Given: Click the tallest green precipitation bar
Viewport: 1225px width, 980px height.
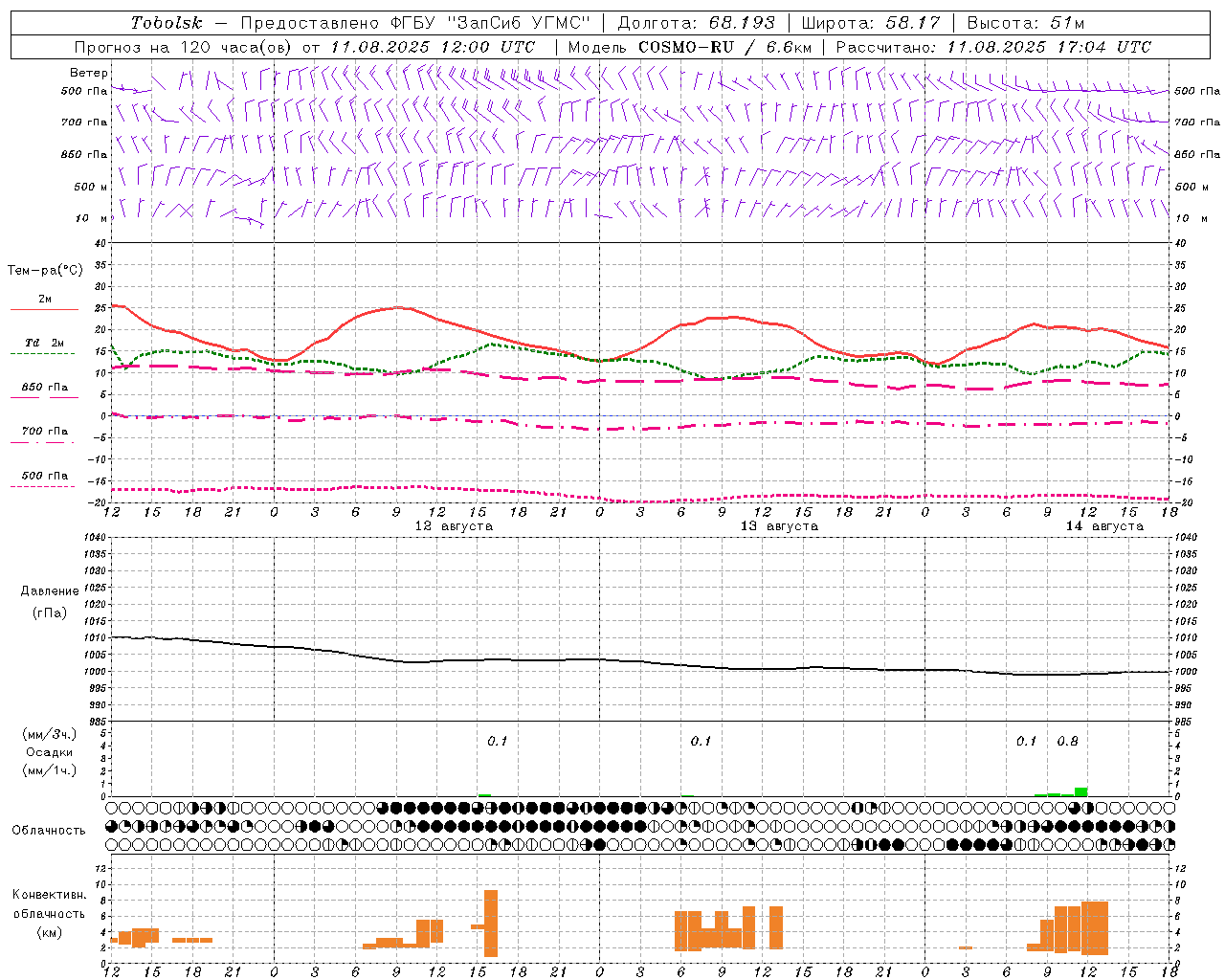Looking at the screenshot, I should point(1080,791).
